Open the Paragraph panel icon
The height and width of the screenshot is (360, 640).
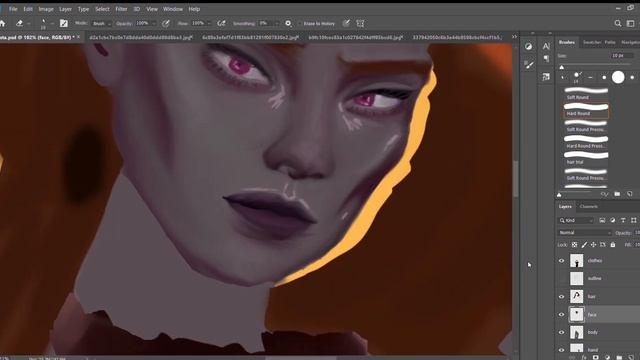pos(546,59)
